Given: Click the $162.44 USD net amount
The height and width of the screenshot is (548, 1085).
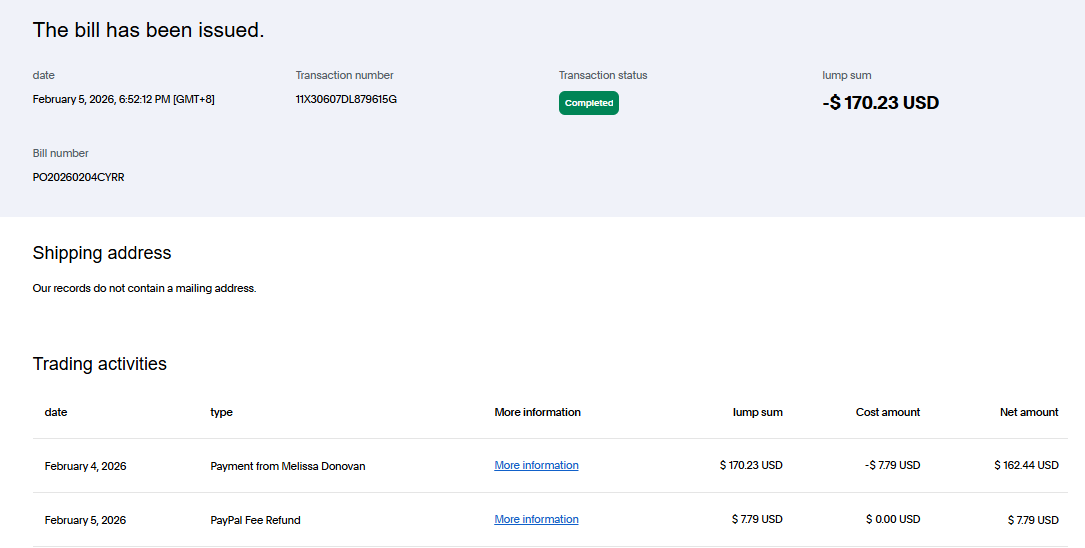Looking at the screenshot, I should (1026, 465).
